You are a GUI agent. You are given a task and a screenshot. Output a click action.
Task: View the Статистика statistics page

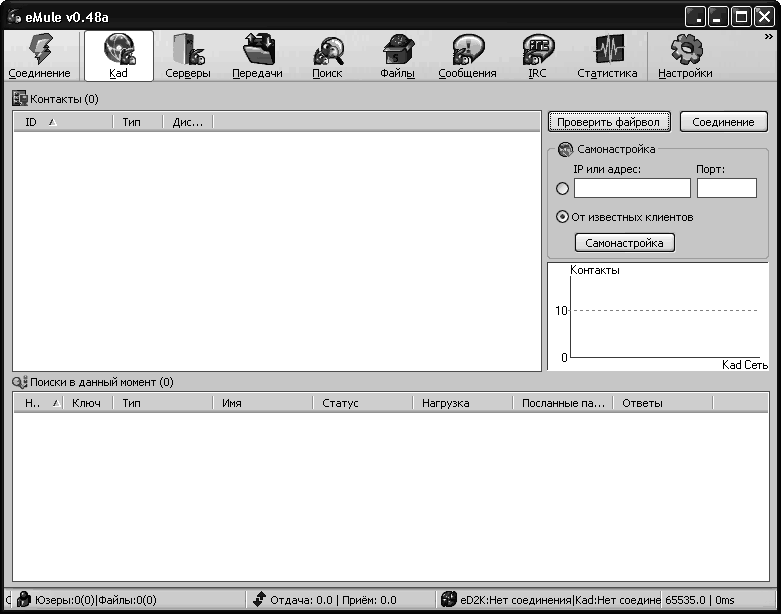(607, 56)
